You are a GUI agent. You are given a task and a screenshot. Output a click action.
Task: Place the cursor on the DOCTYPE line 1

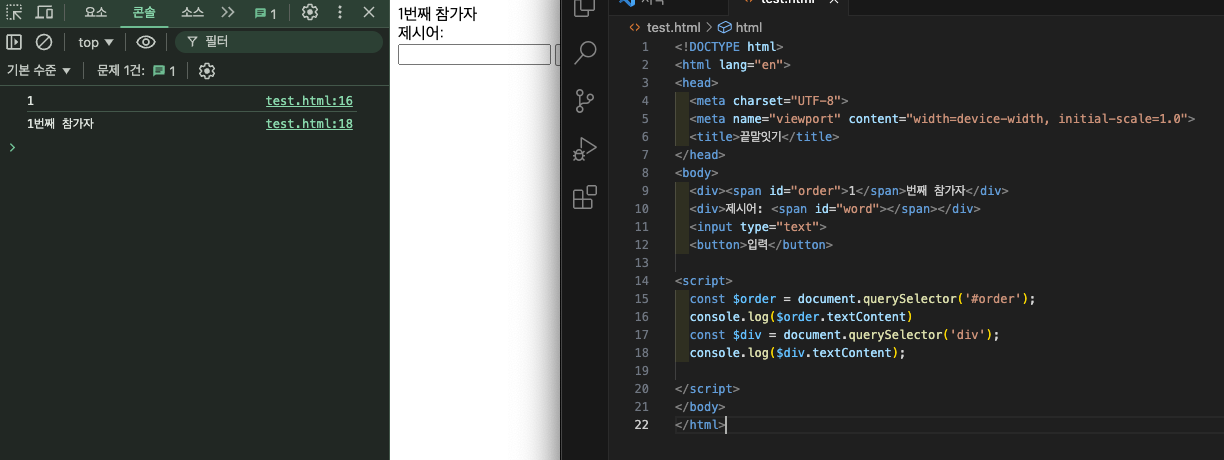pyautogui.click(x=729, y=46)
